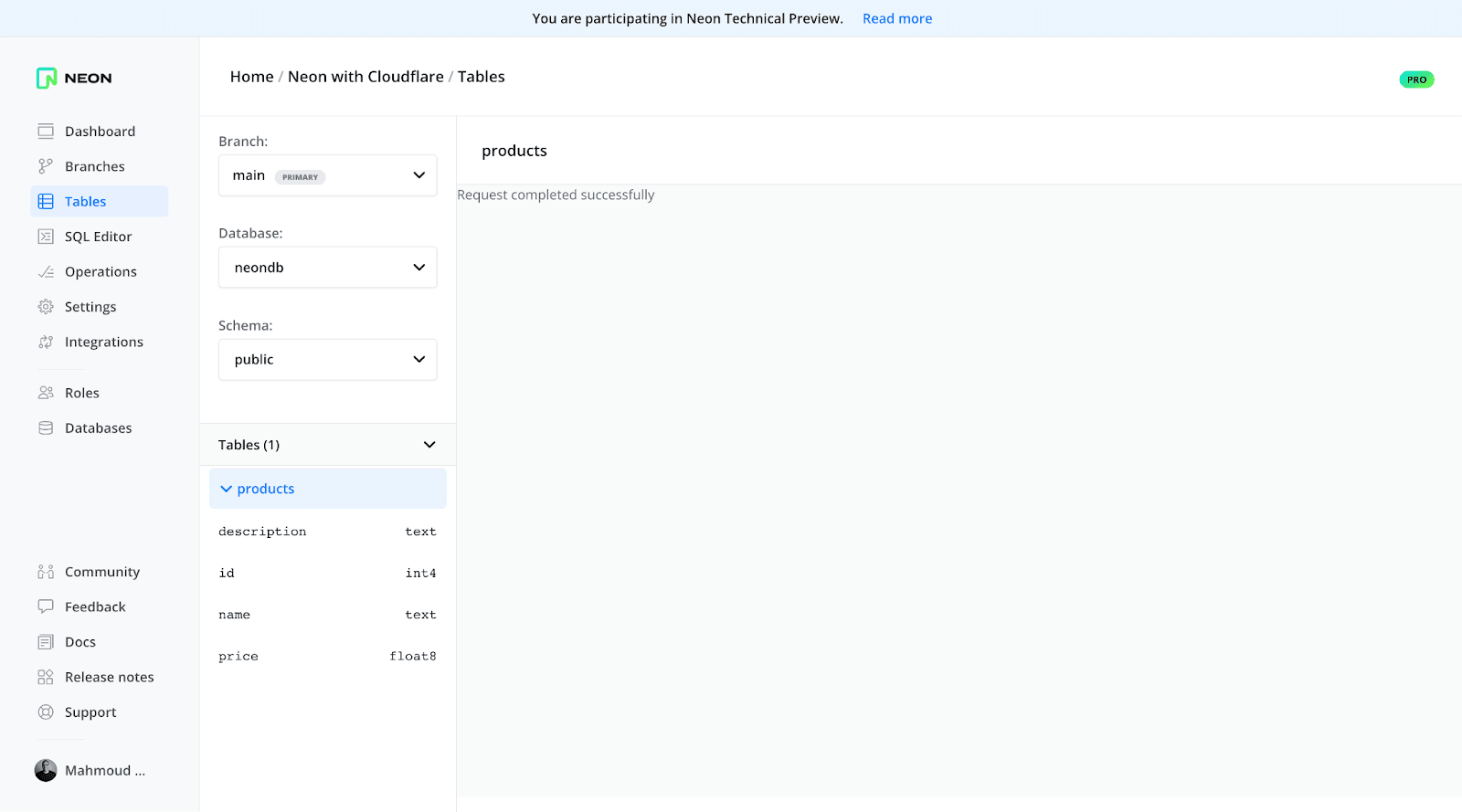Click the price column row

(x=327, y=657)
